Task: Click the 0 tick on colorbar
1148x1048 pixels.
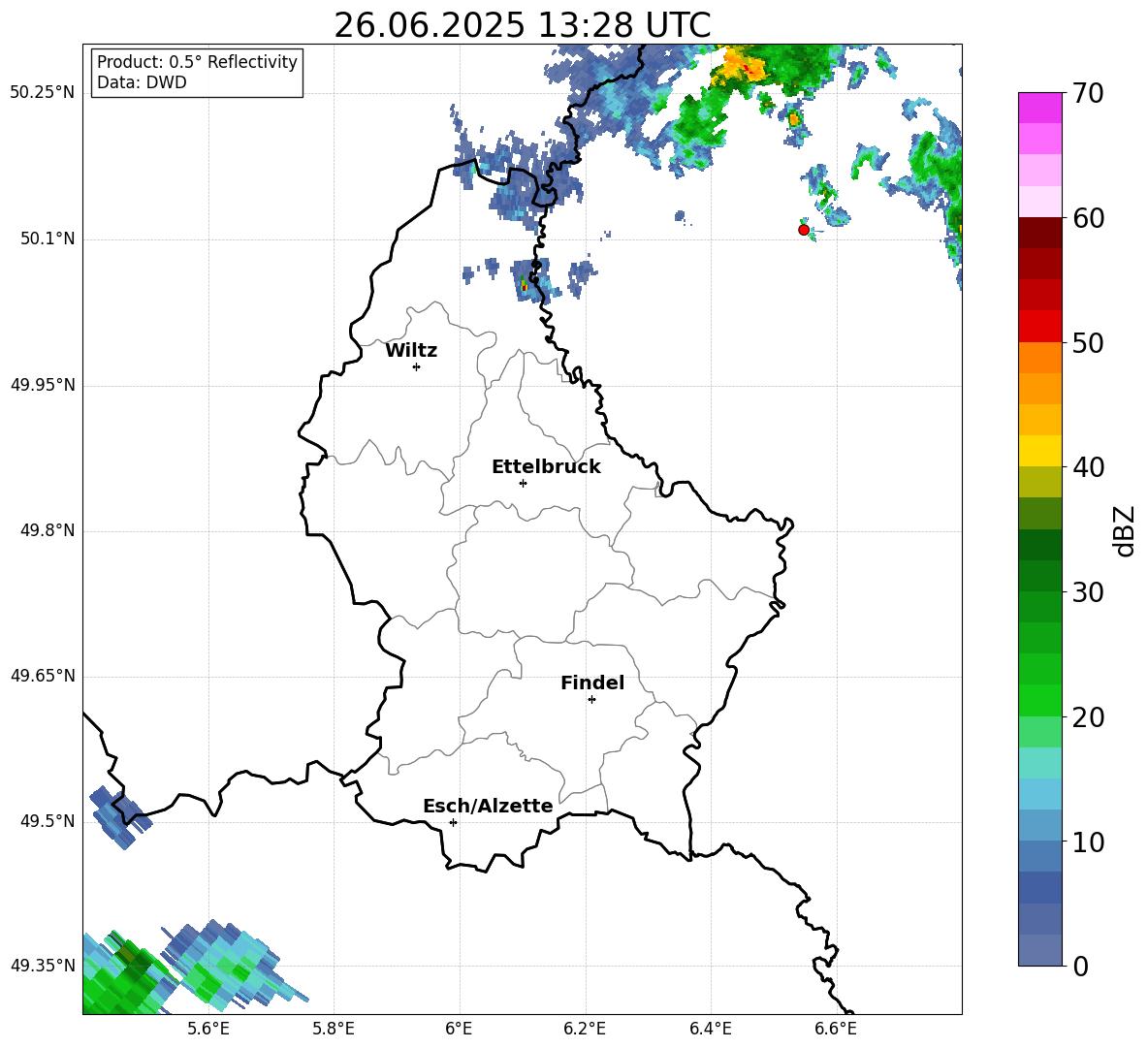Action: [x=1080, y=966]
